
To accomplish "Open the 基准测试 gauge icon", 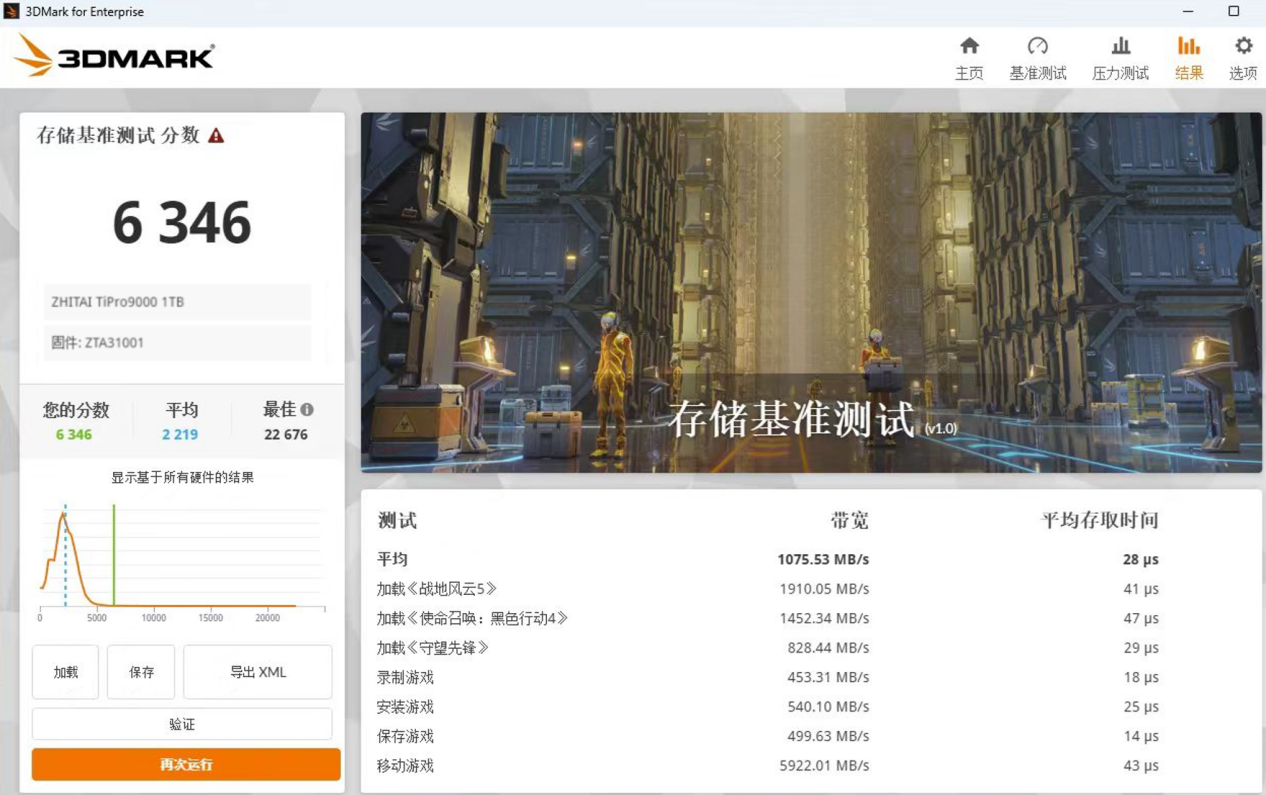I will 1038,46.
